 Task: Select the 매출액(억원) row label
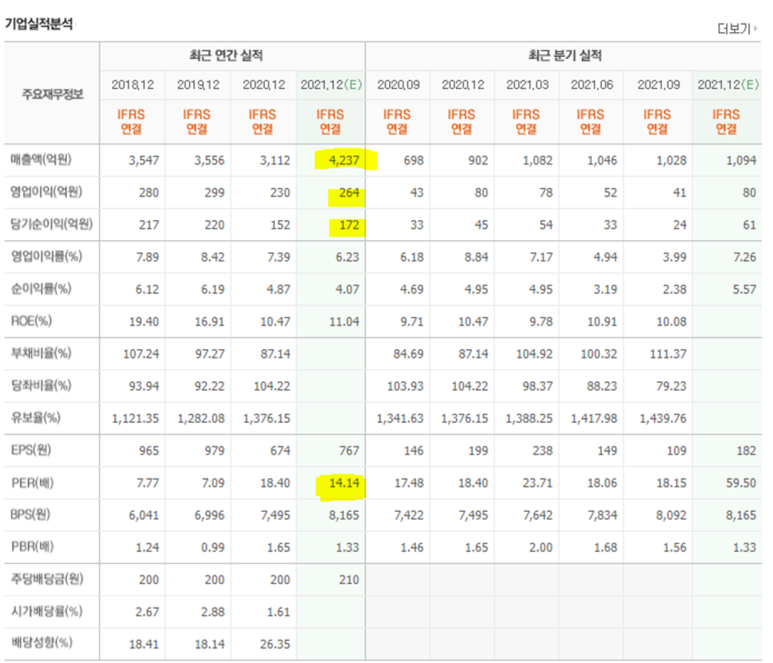[41, 159]
